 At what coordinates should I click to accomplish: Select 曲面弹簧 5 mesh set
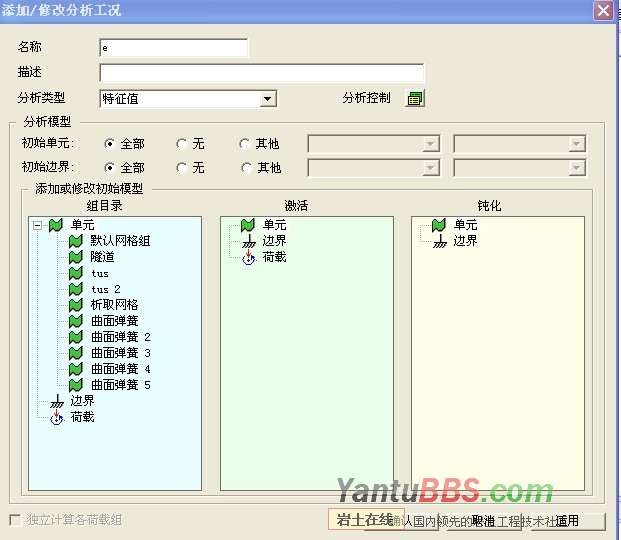120,385
